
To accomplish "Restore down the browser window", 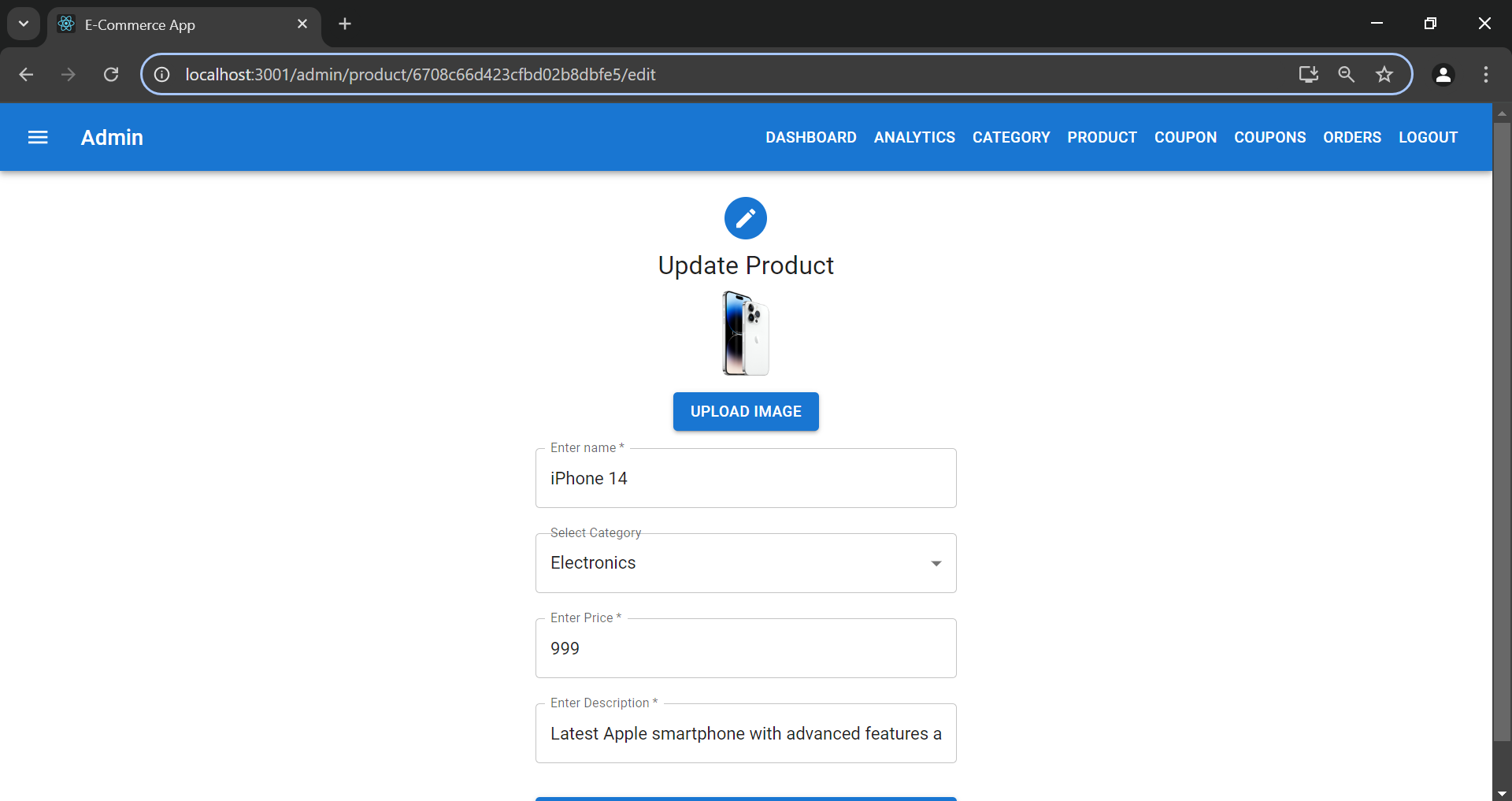I will (x=1430, y=24).
